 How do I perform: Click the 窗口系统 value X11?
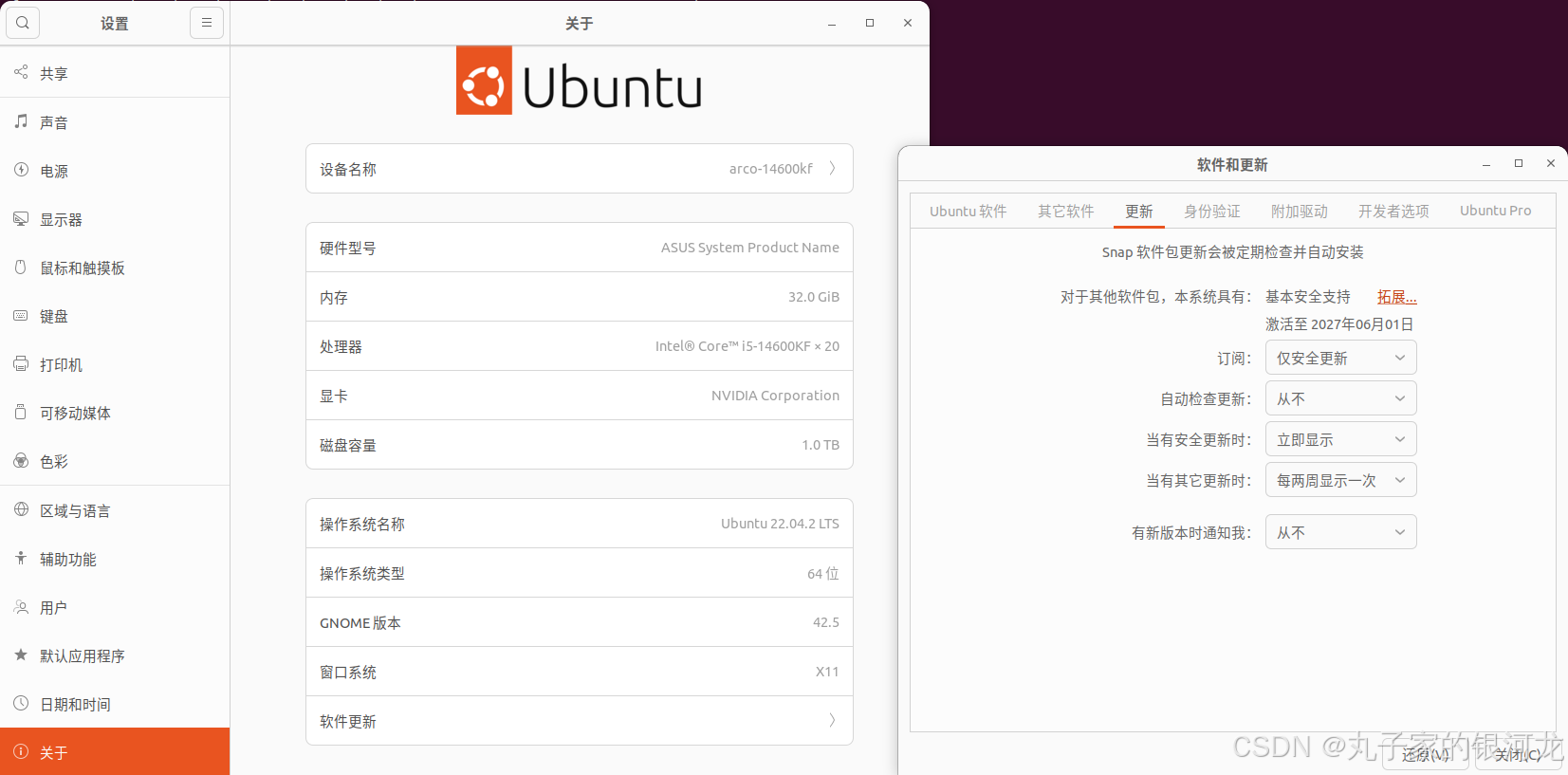[x=827, y=672]
